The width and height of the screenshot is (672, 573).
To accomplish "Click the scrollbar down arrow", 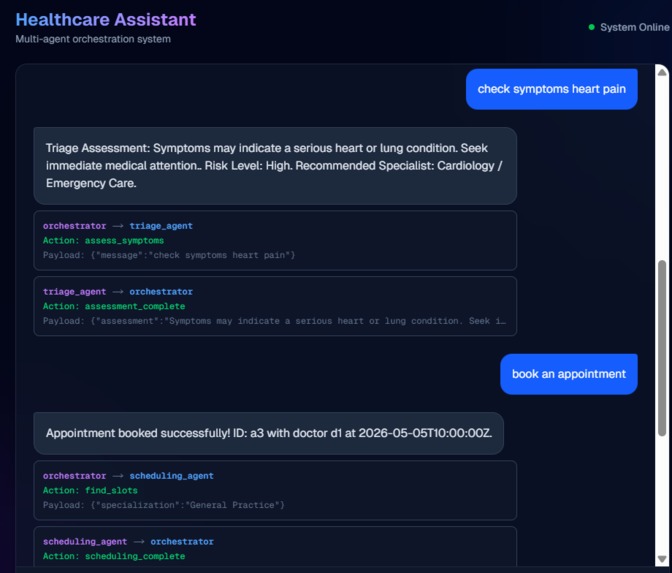I will [x=662, y=559].
